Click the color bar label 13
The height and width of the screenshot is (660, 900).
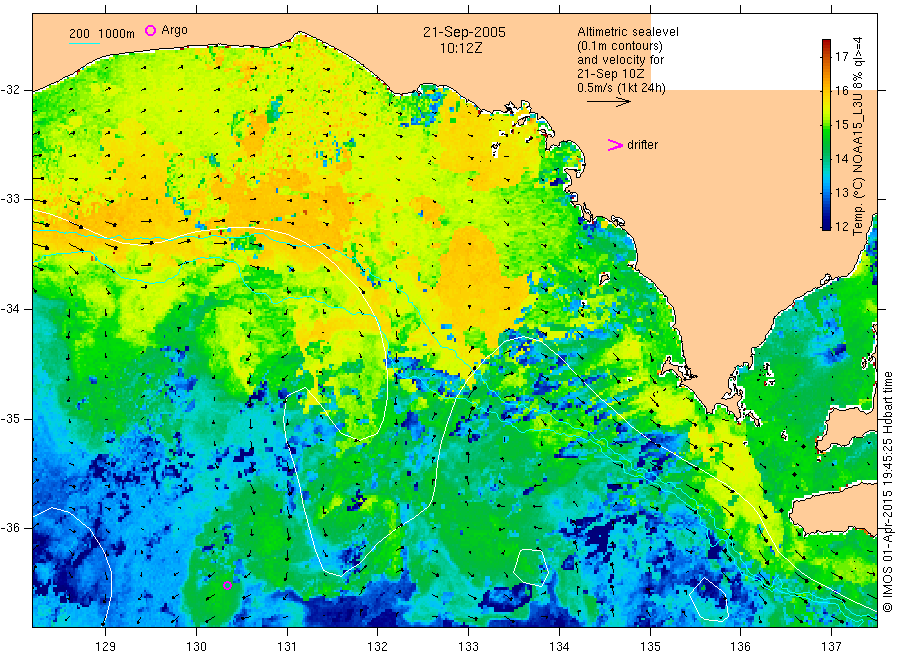coord(841,192)
